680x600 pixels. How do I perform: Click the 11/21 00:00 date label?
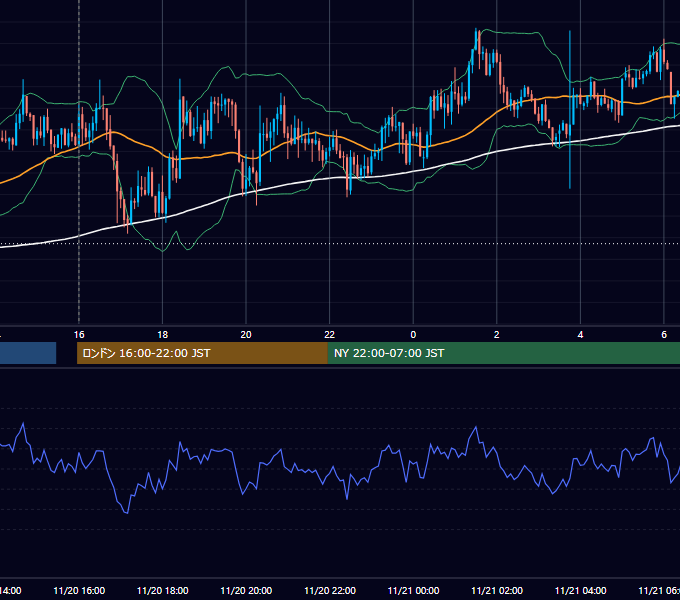413,591
